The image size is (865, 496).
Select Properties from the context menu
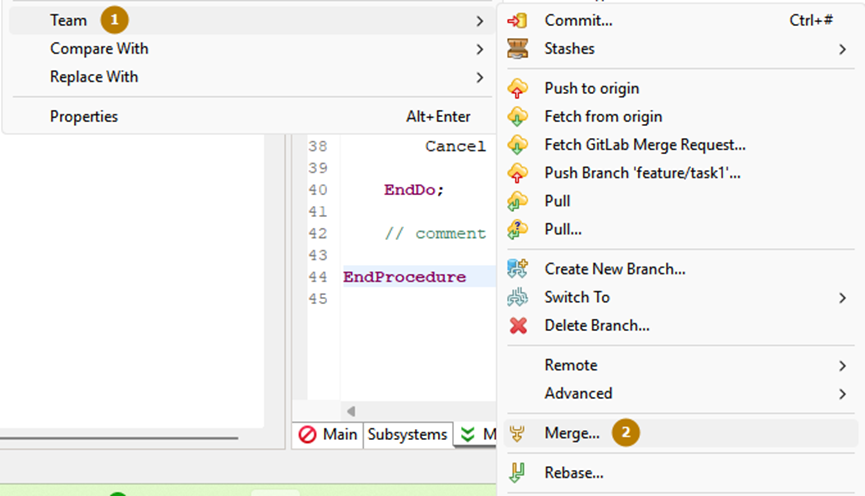(x=84, y=117)
